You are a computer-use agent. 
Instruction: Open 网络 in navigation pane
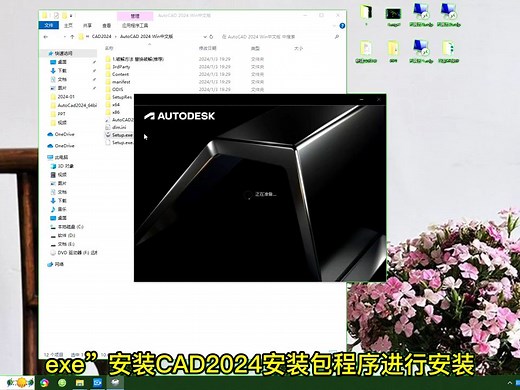55,264
